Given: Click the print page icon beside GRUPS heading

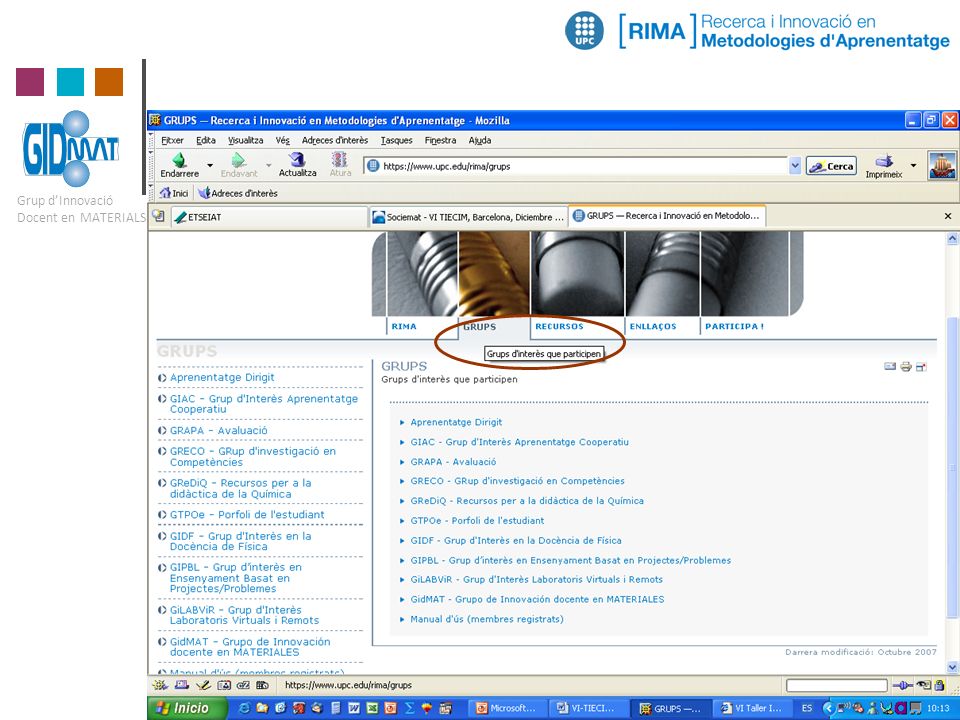Looking at the screenshot, I should pos(906,367).
